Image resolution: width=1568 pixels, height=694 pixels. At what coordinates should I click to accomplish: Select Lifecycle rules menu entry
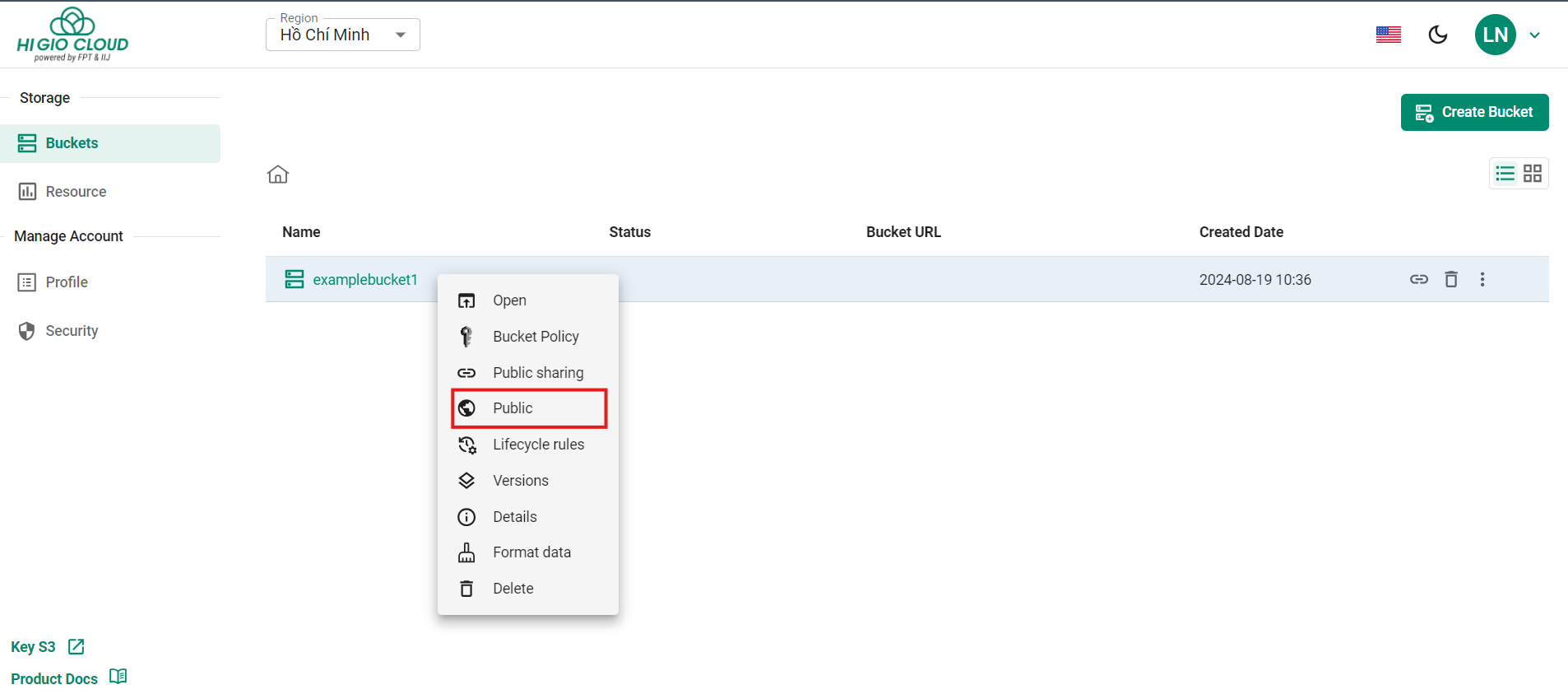538,445
